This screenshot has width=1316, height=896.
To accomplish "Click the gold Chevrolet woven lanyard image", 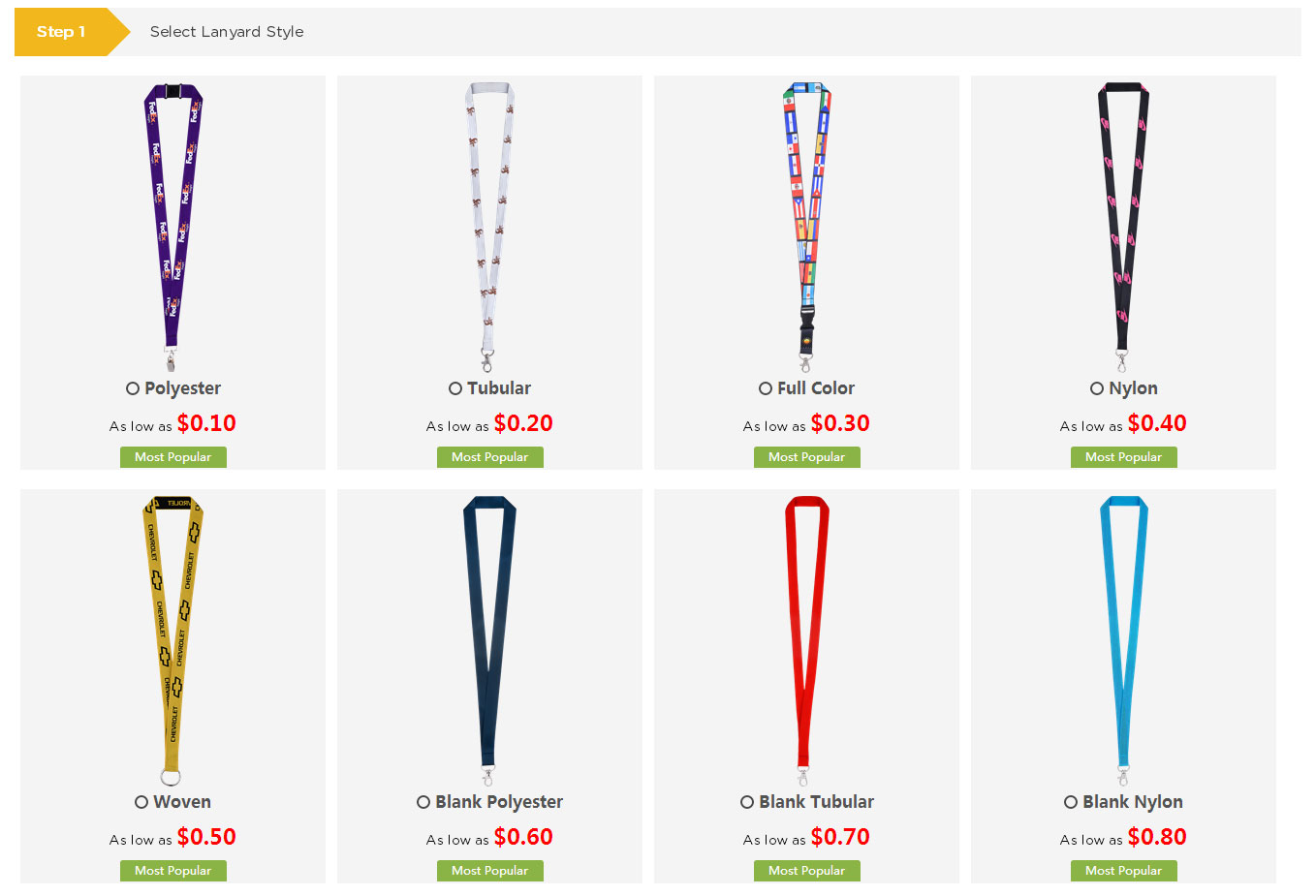I will tap(172, 641).
